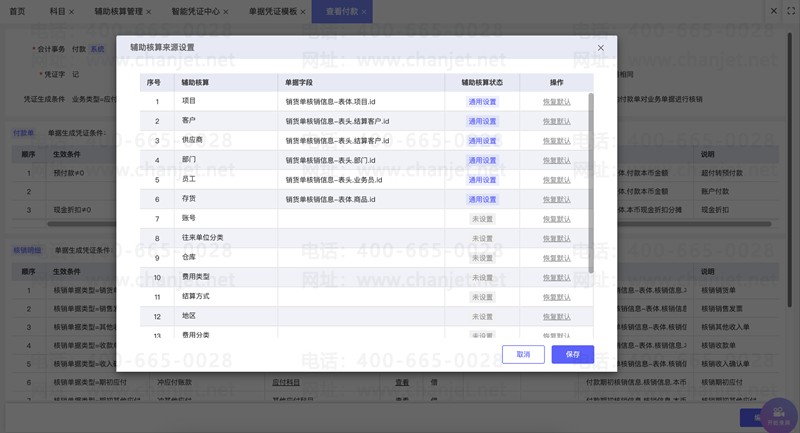This screenshot has width=800, height=433.
Task: Click the 取消 button
Action: point(523,354)
